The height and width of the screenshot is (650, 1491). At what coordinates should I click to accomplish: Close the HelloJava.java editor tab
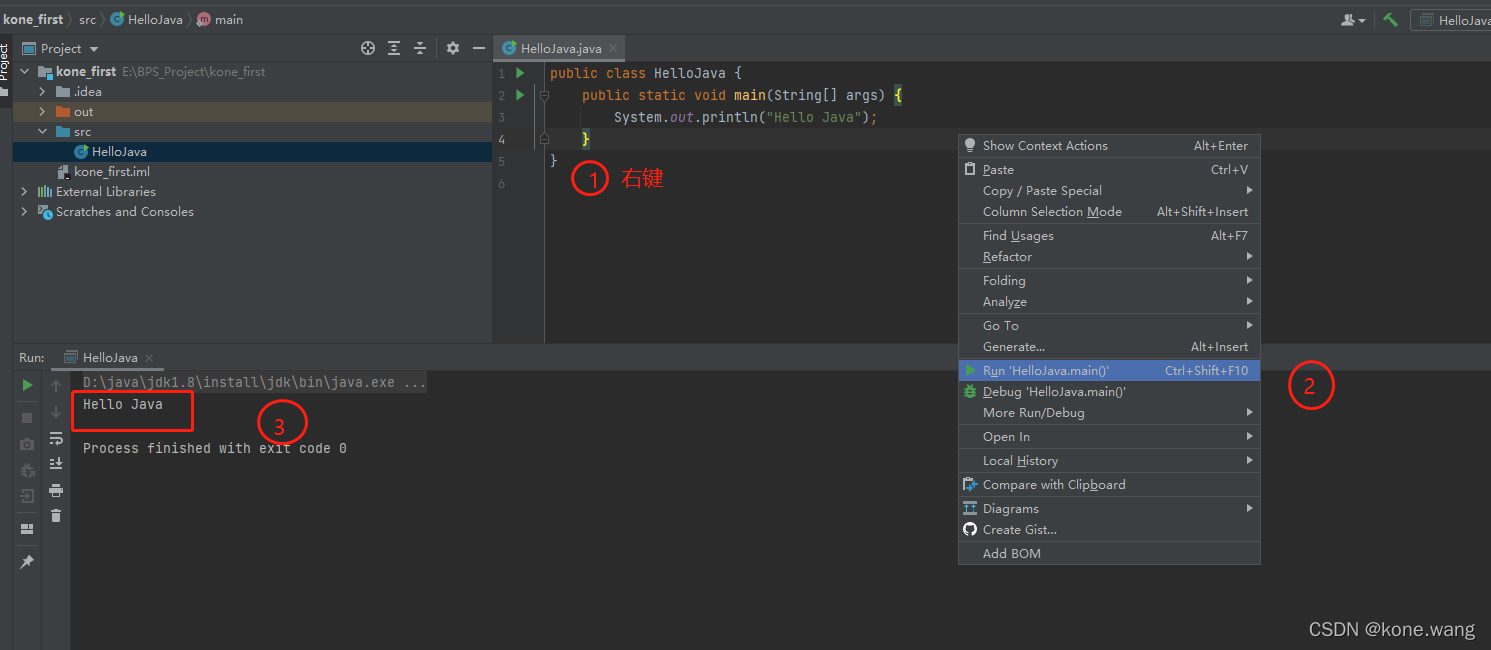coord(613,48)
